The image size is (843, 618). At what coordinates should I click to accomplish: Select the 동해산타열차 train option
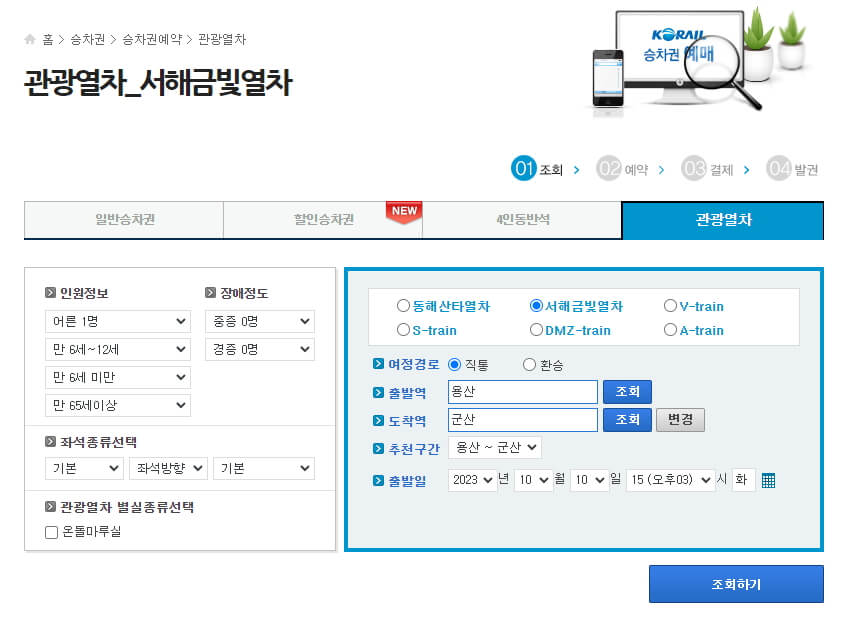coord(403,307)
